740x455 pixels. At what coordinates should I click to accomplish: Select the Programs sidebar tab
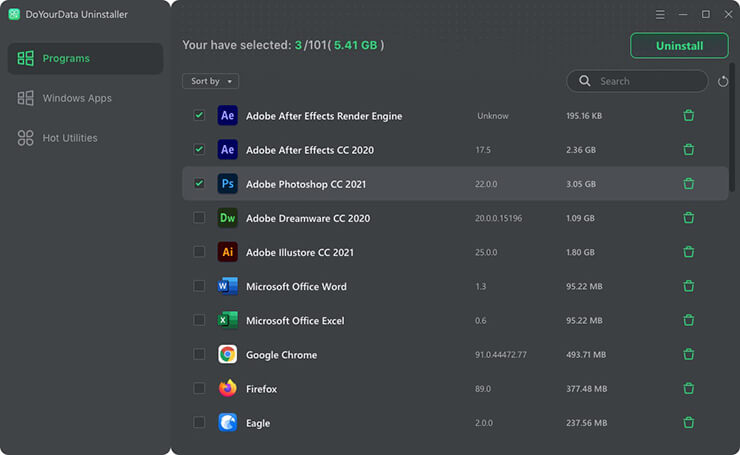pos(66,59)
